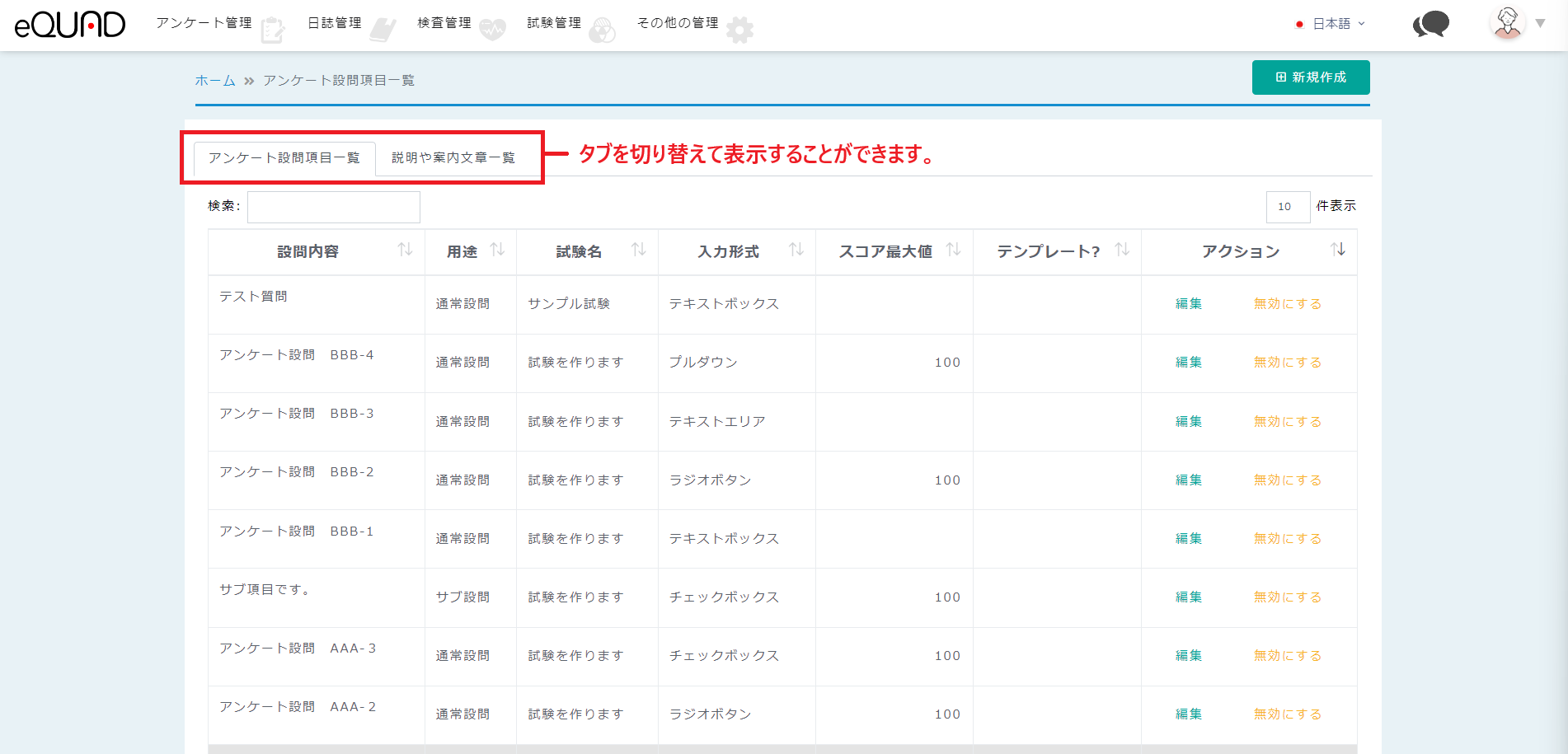Sort by テンプレート? column arrows
Viewport: 1568px width, 754px height.
pos(1122,250)
